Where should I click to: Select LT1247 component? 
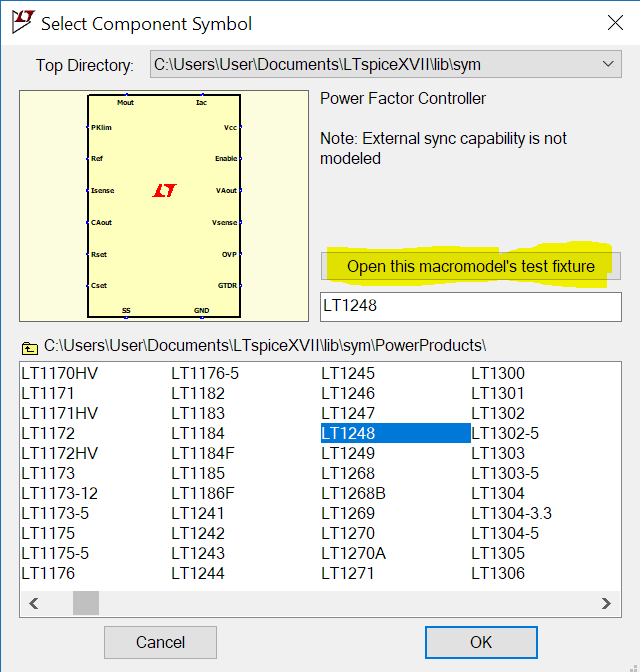[x=348, y=413]
